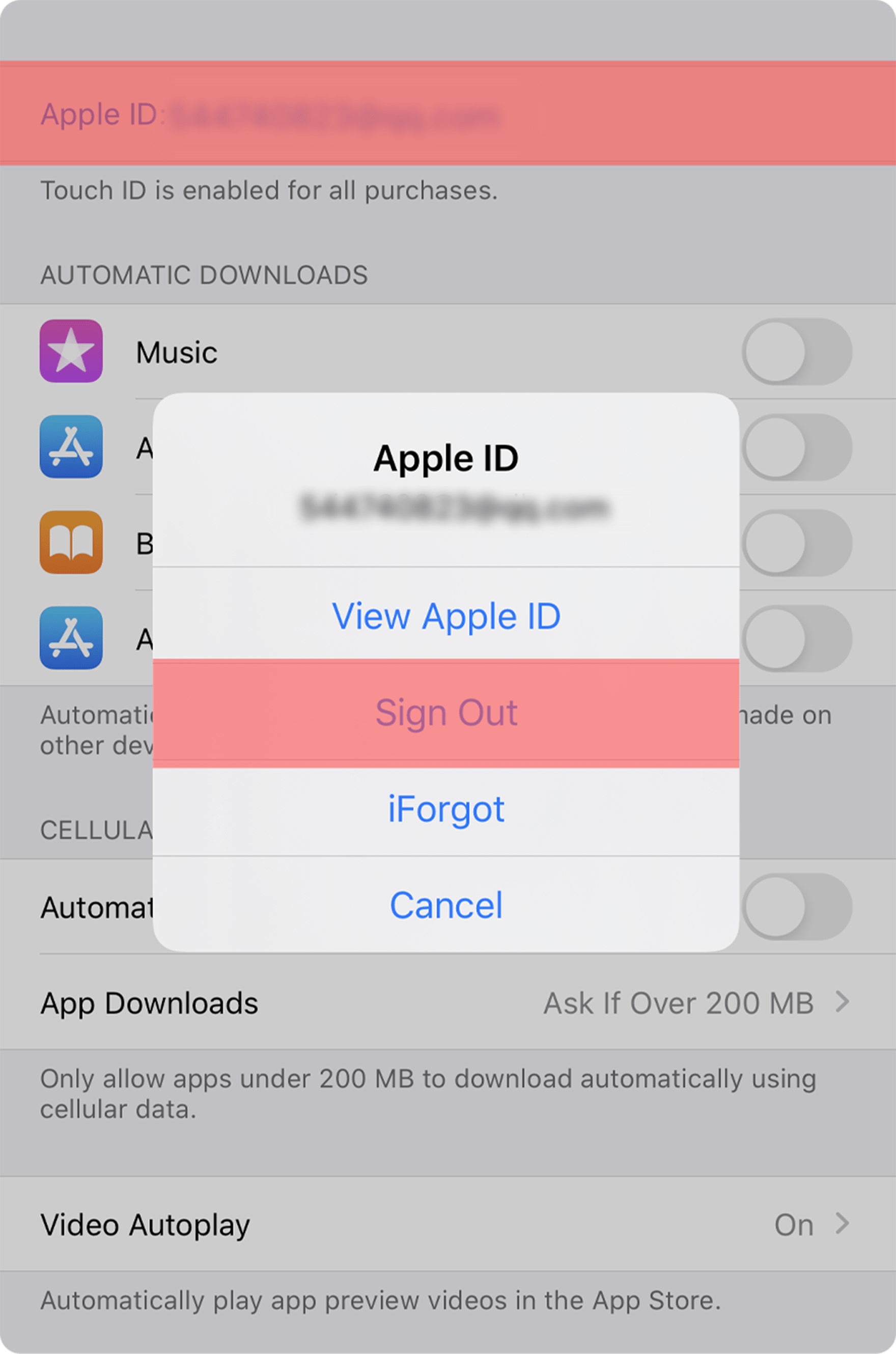Tap the first blue App Store icon
Screen dimensions: 896x1354
pyautogui.click(x=71, y=446)
